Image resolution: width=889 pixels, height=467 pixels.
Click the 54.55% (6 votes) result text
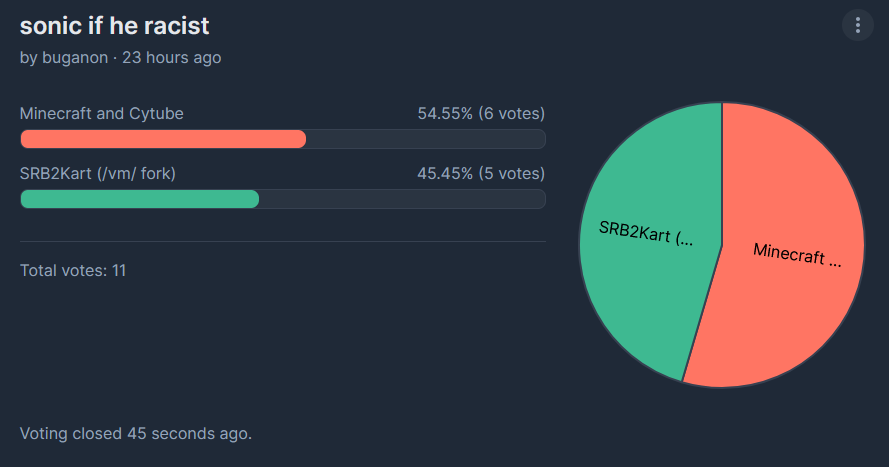(481, 113)
